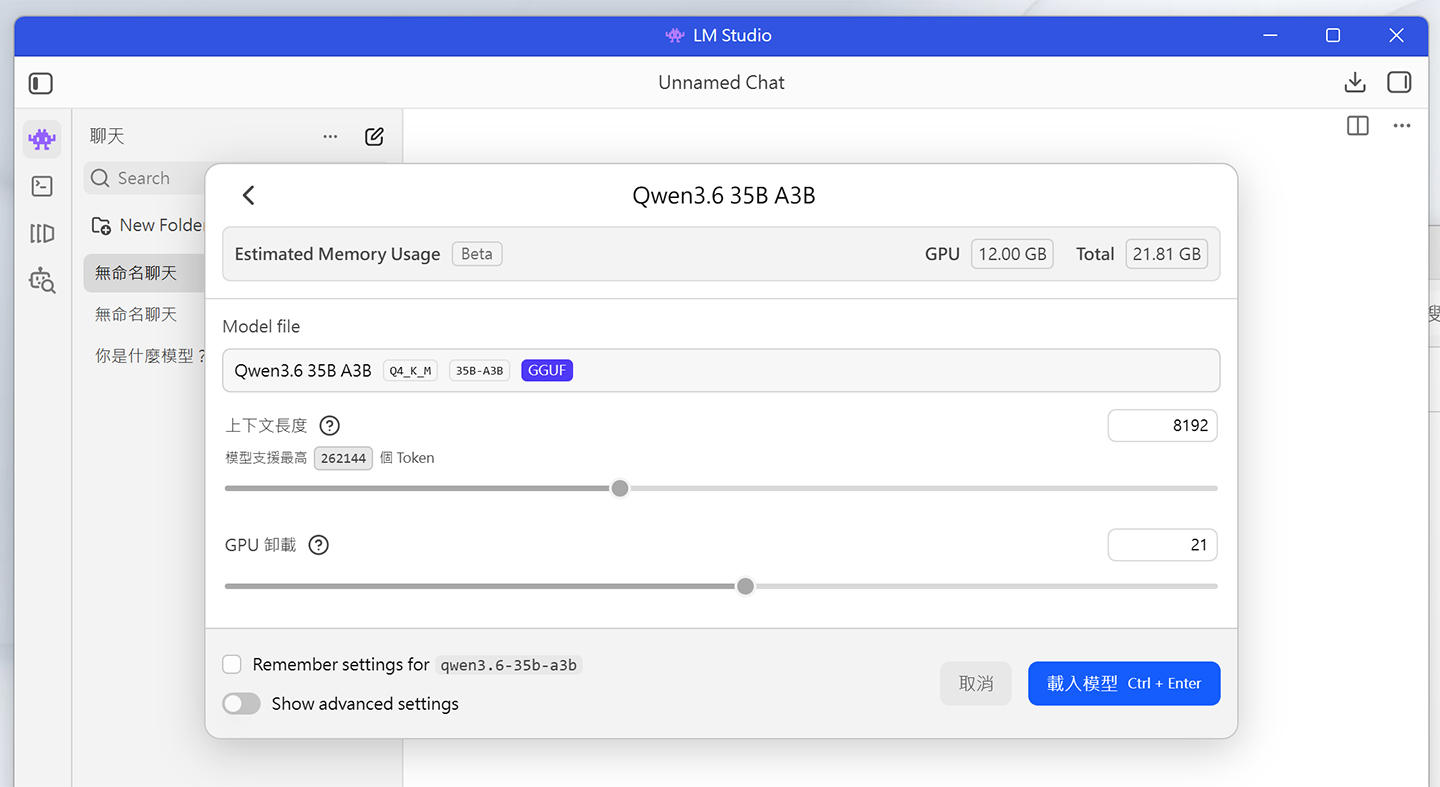Click the LM Studio logo in the title bar

[x=675, y=35]
